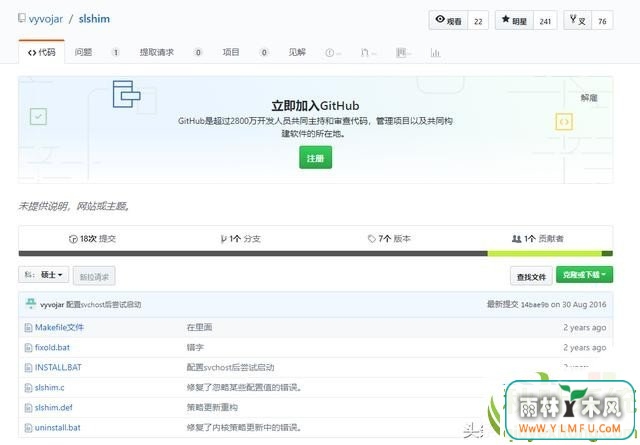Image resolution: width=640 pixels, height=445 pixels.
Task: Switch to the 代码 tab
Action: point(41,52)
